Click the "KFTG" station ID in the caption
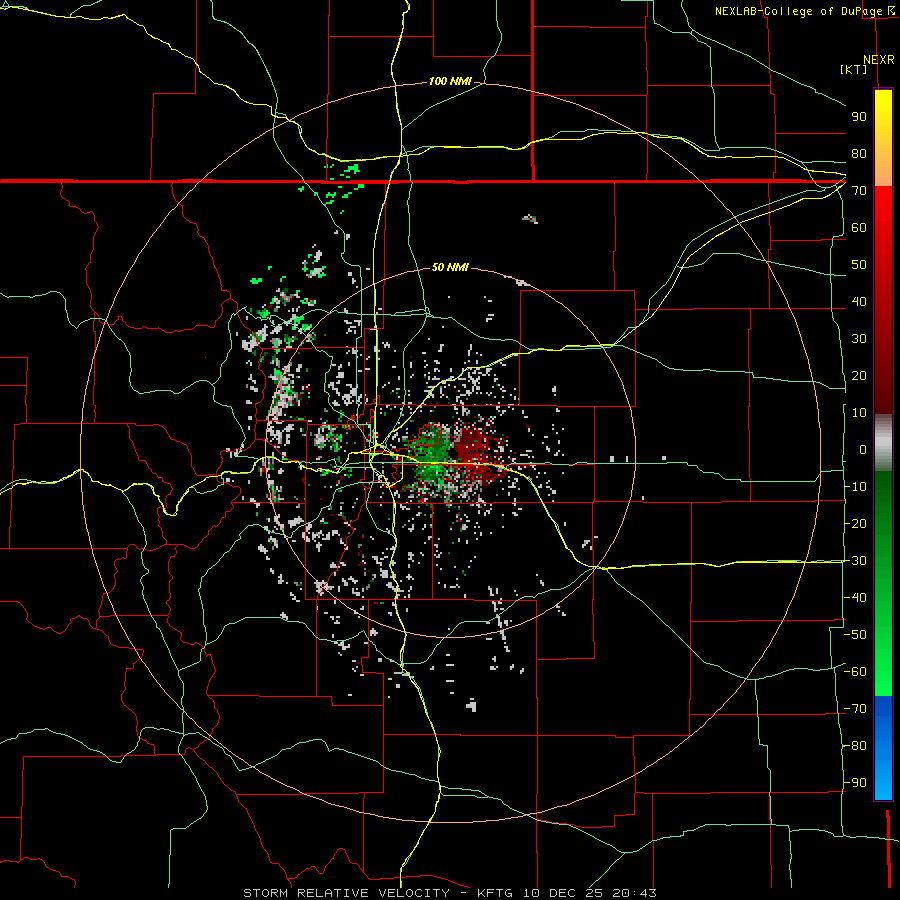The image size is (900, 900). (x=495, y=893)
